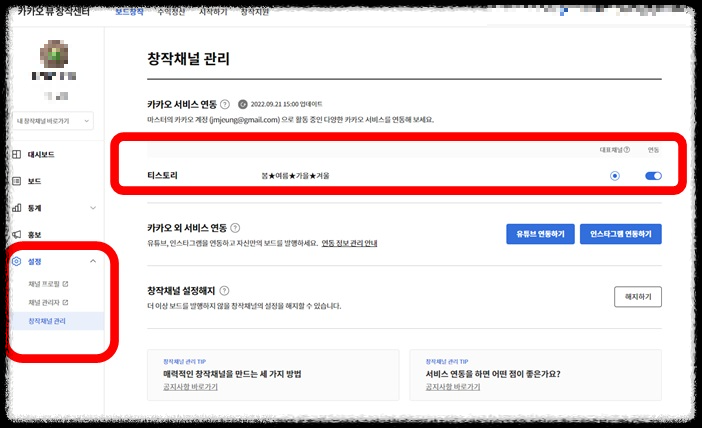Click the 봄★여름★가을★겨울 blog name
Image resolution: width=702 pixels, height=428 pixels.
(295, 176)
